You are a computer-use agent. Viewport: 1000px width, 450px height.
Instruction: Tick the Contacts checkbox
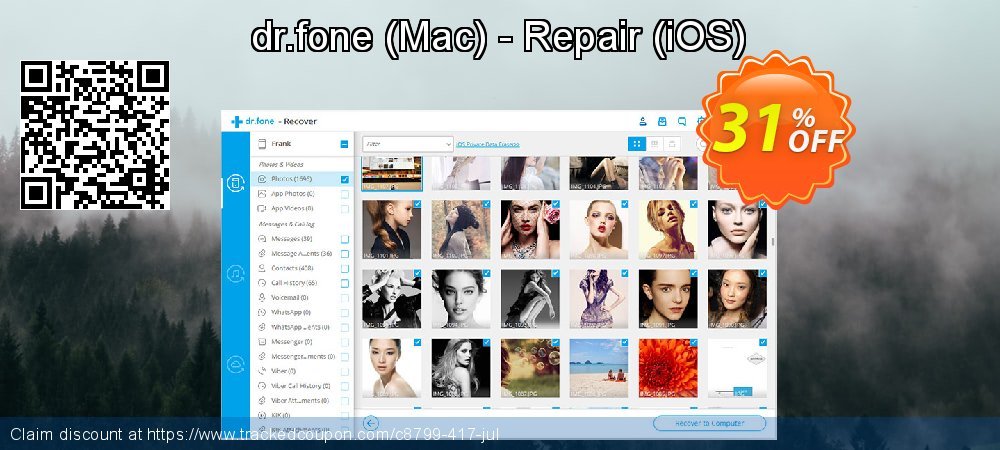344,268
